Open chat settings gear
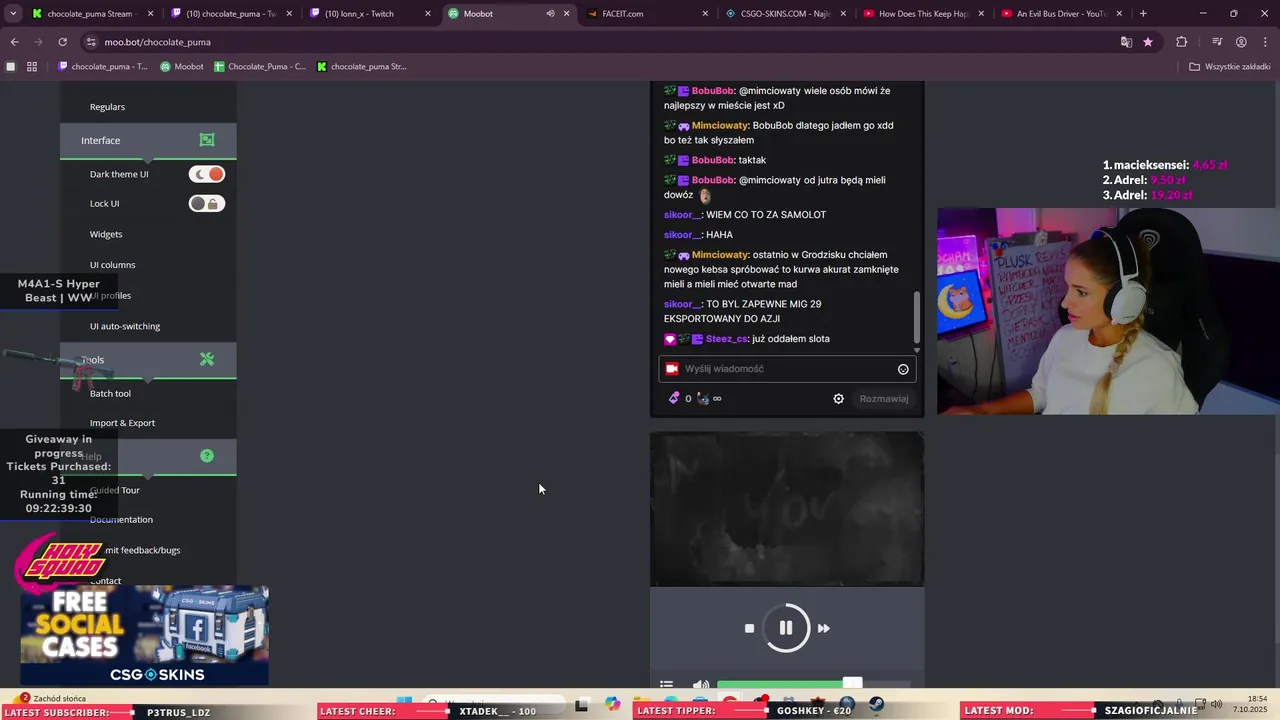Viewport: 1280px width, 720px height. (838, 398)
